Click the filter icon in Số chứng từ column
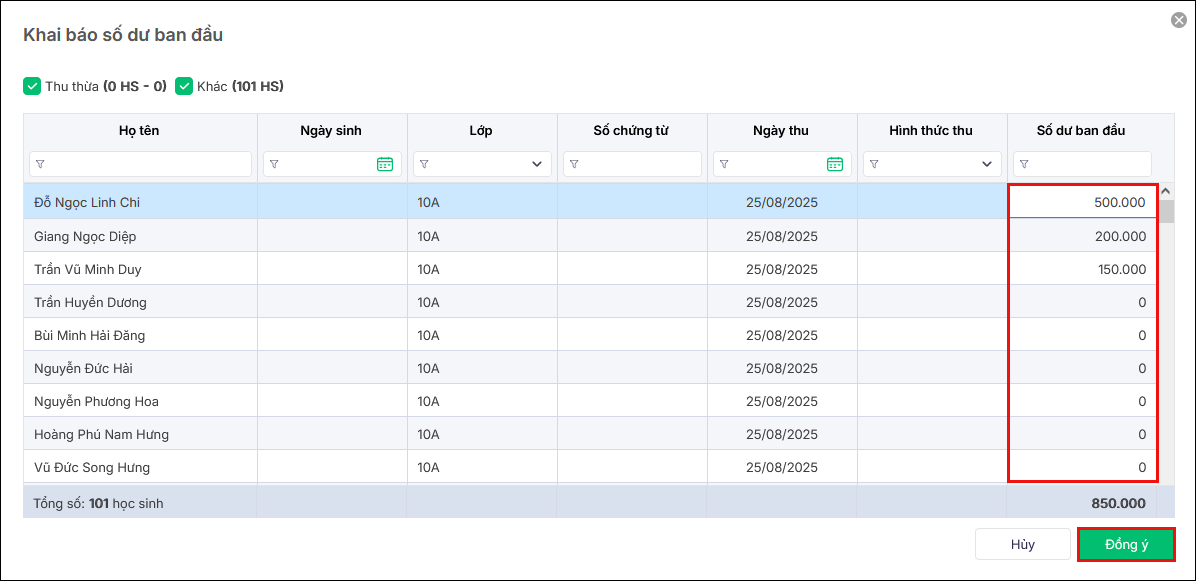The image size is (1196, 581). coord(574,165)
